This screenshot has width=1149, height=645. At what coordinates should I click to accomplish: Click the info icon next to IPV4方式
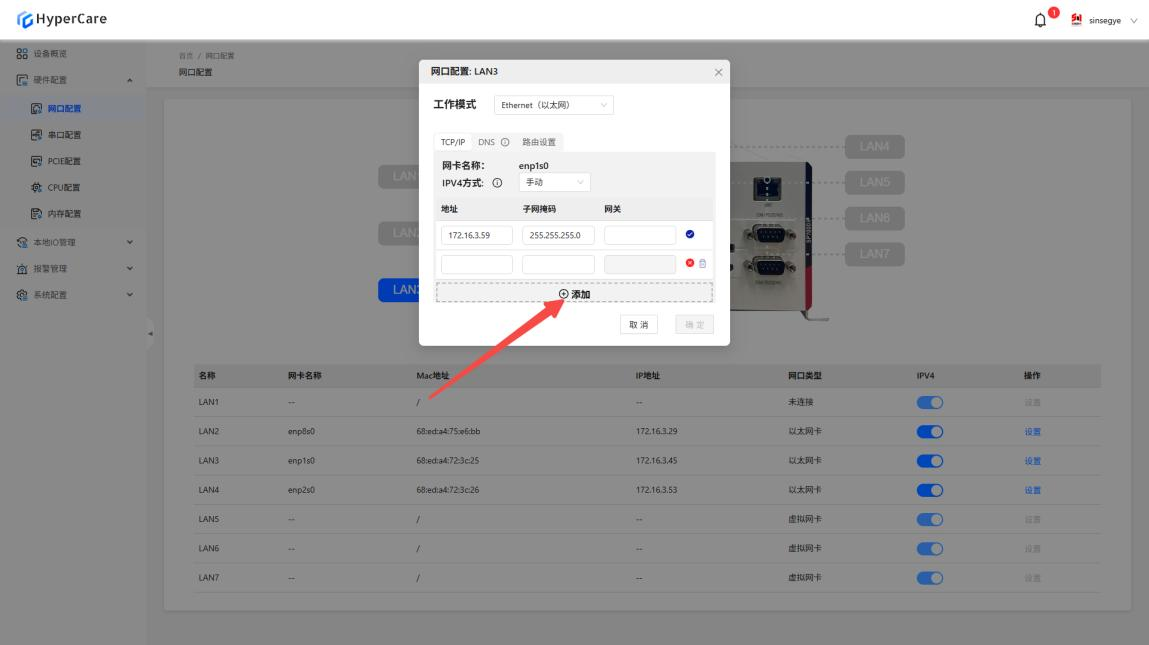pyautogui.click(x=497, y=183)
